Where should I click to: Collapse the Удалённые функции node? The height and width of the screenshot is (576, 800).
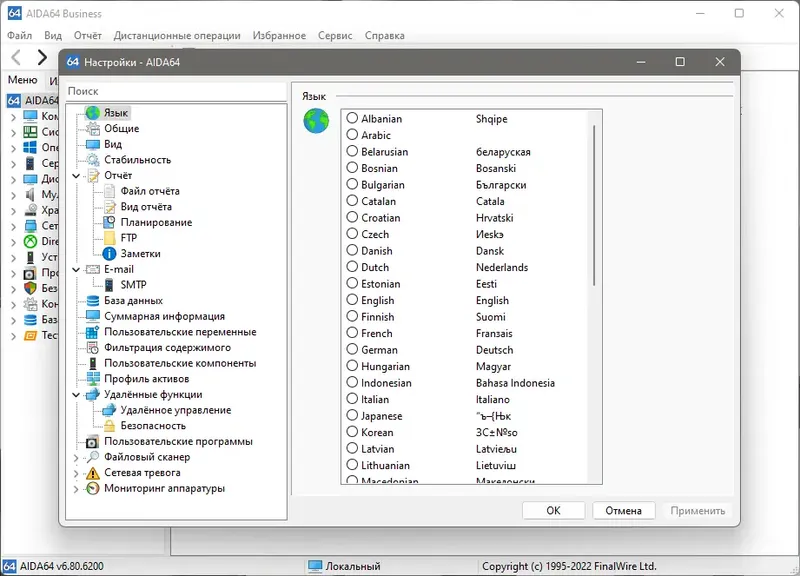click(76, 395)
